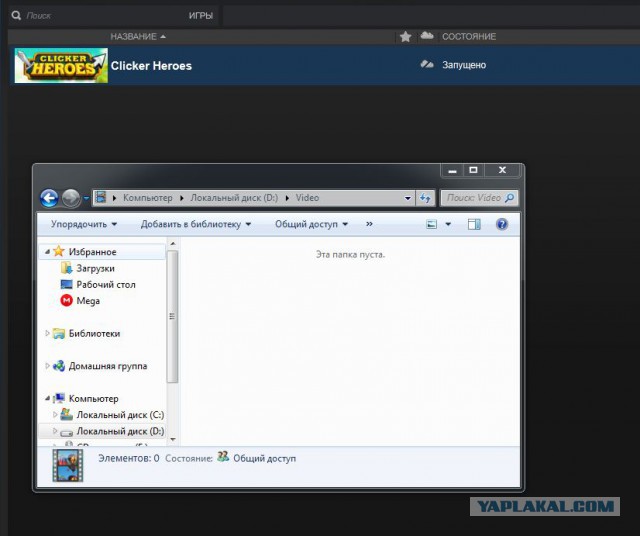Screen dimensions: 640x536
Task: Sort Steam games by НАЗВАНИЕ column
Action: pos(138,36)
